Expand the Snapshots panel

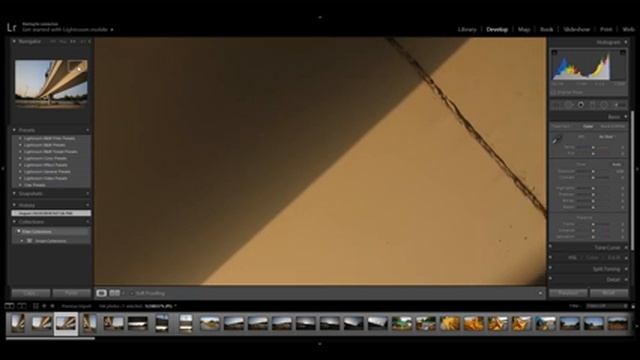click(x=14, y=193)
